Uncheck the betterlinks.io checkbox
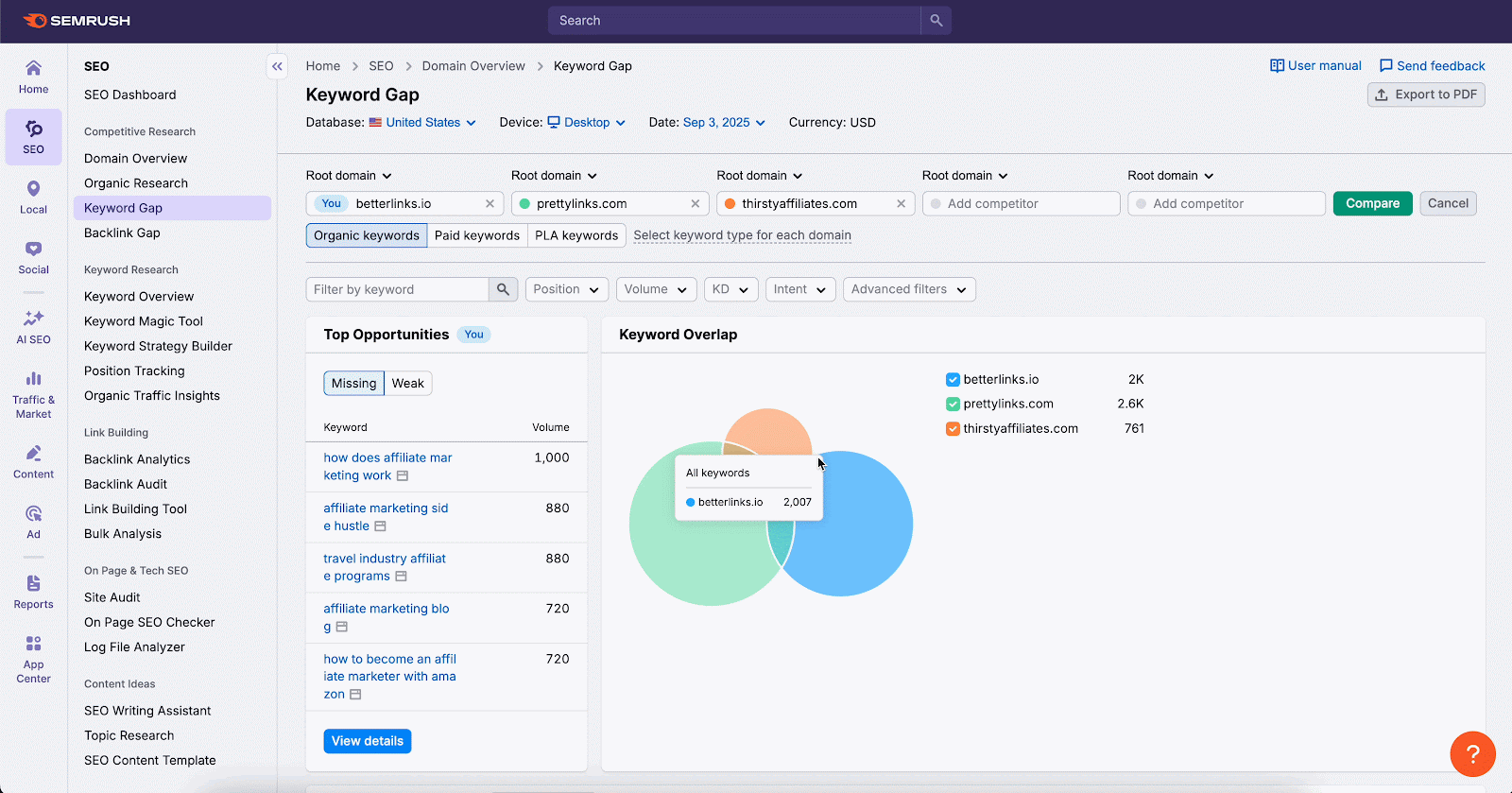The width and height of the screenshot is (1512, 793). coord(953,380)
